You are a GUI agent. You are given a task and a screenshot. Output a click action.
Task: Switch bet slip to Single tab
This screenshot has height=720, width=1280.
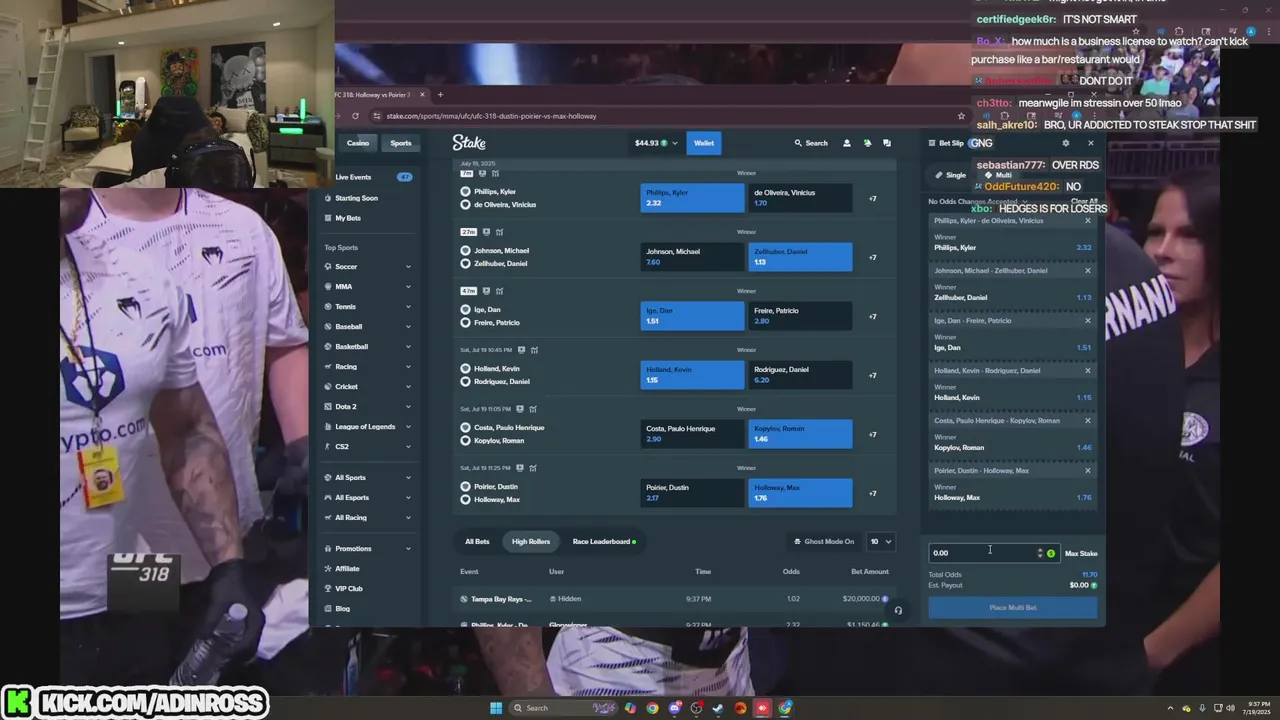click(x=951, y=175)
